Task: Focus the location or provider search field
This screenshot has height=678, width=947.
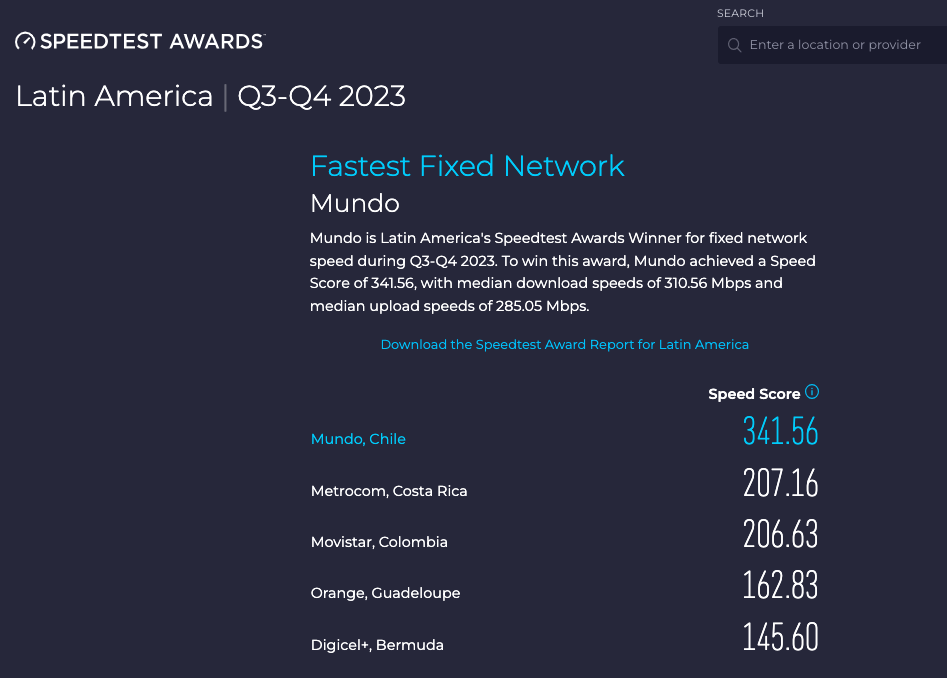Action: click(832, 45)
